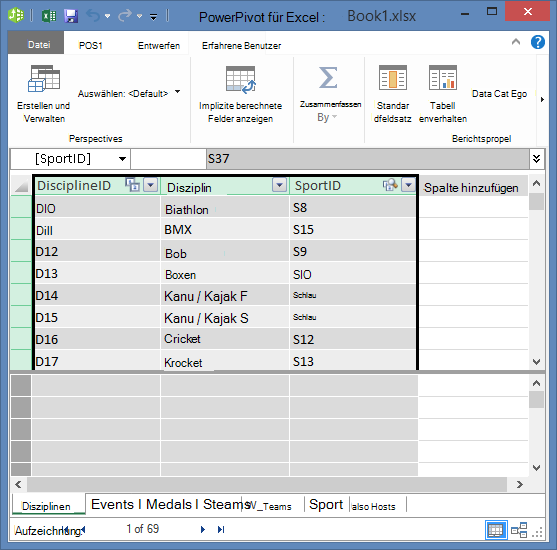Switch to the Entwerfen ribbon tab
The image size is (557, 550).
pos(159,45)
